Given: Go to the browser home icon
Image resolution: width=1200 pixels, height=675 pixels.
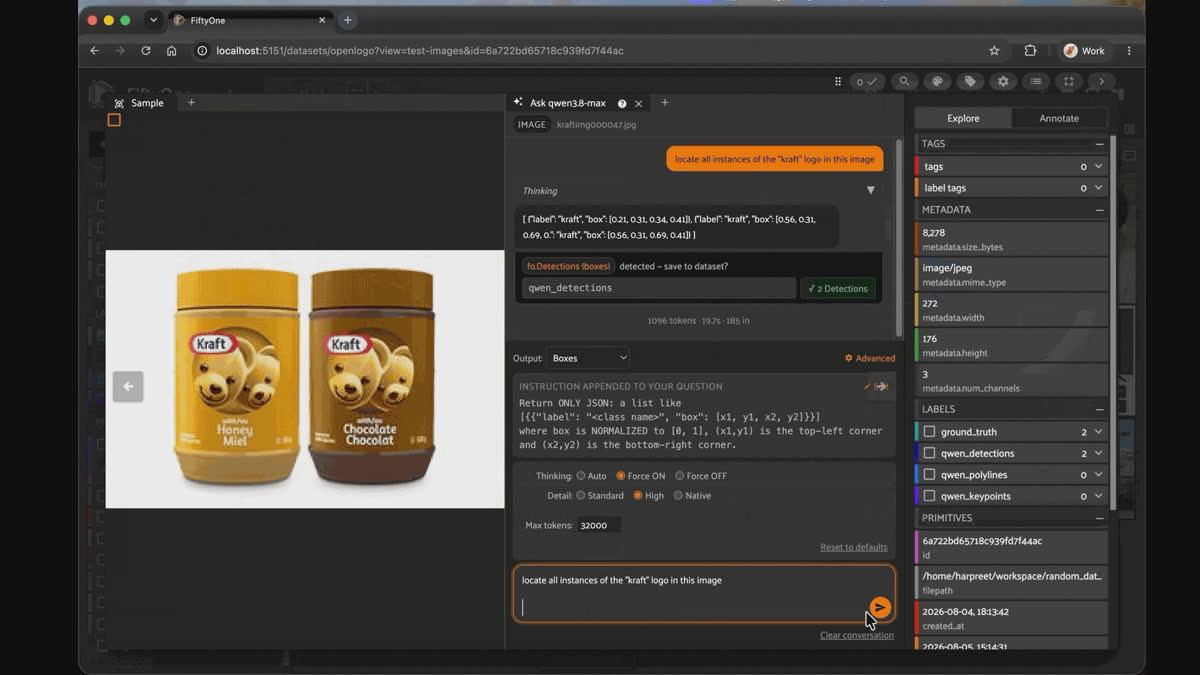Looking at the screenshot, I should (x=172, y=50).
